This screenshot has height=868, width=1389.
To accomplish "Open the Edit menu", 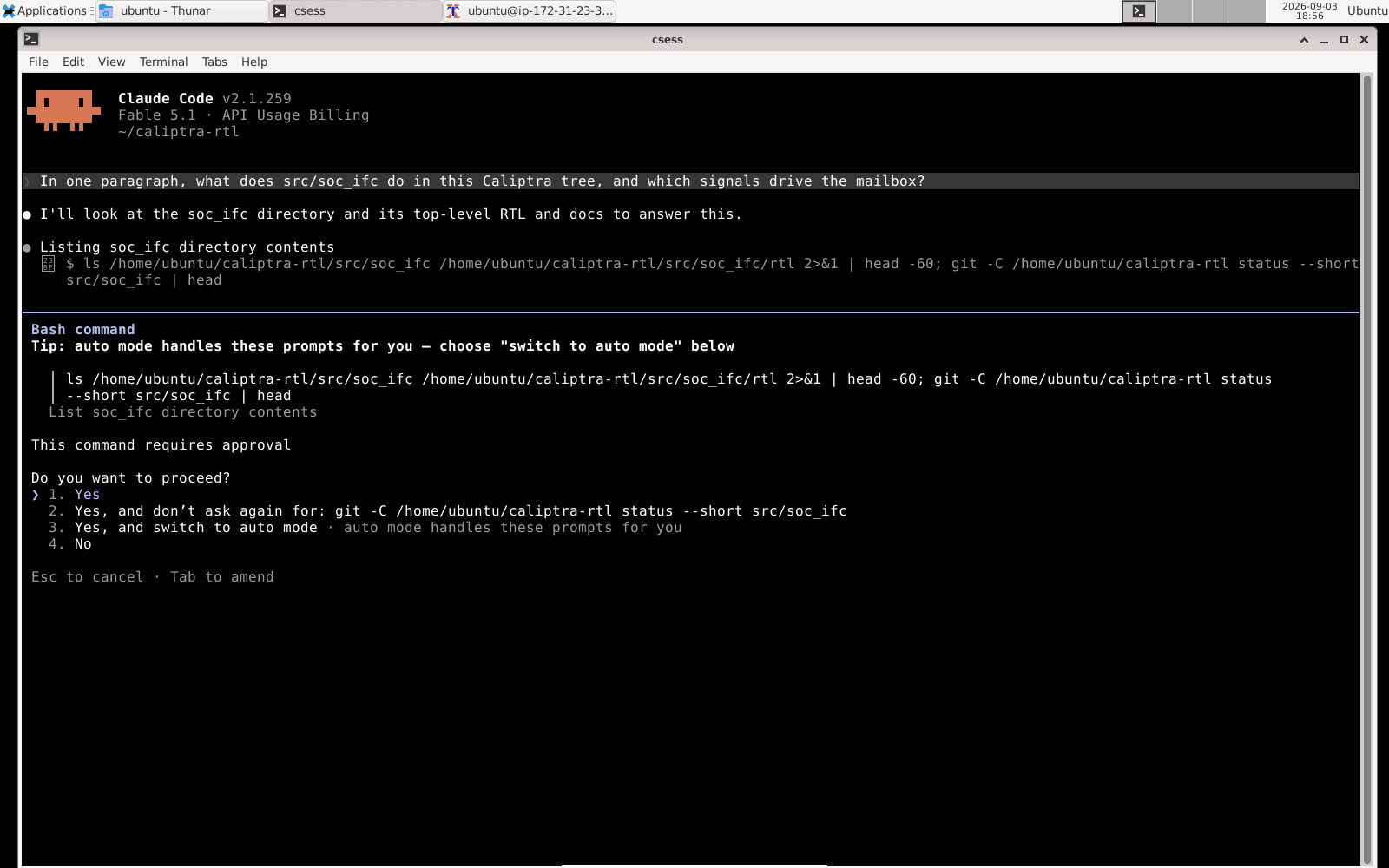I will [x=73, y=62].
